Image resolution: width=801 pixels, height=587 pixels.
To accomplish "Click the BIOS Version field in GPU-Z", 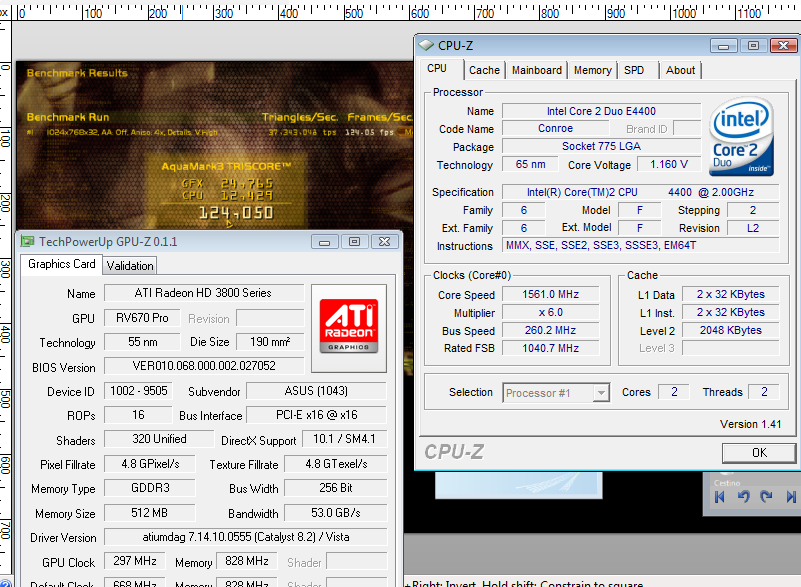I will click(204, 366).
